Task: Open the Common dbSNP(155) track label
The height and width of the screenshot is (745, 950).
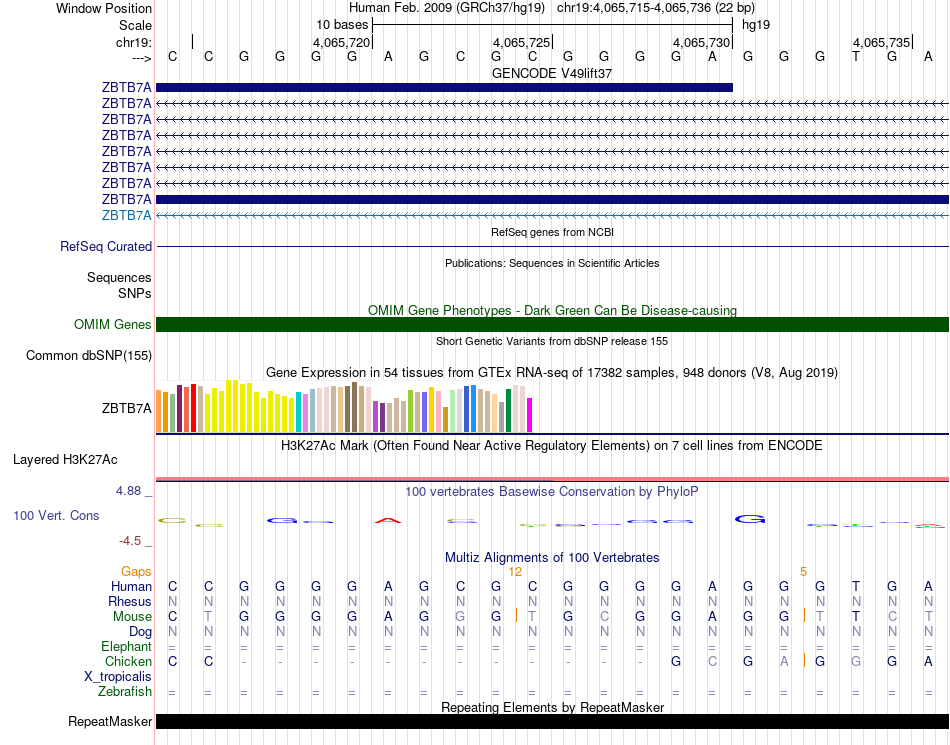Action: point(88,356)
